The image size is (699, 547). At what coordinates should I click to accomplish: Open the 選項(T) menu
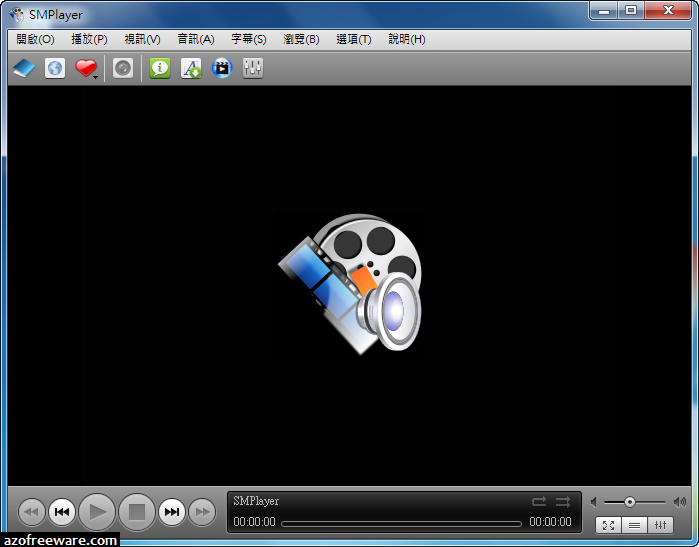tap(354, 39)
